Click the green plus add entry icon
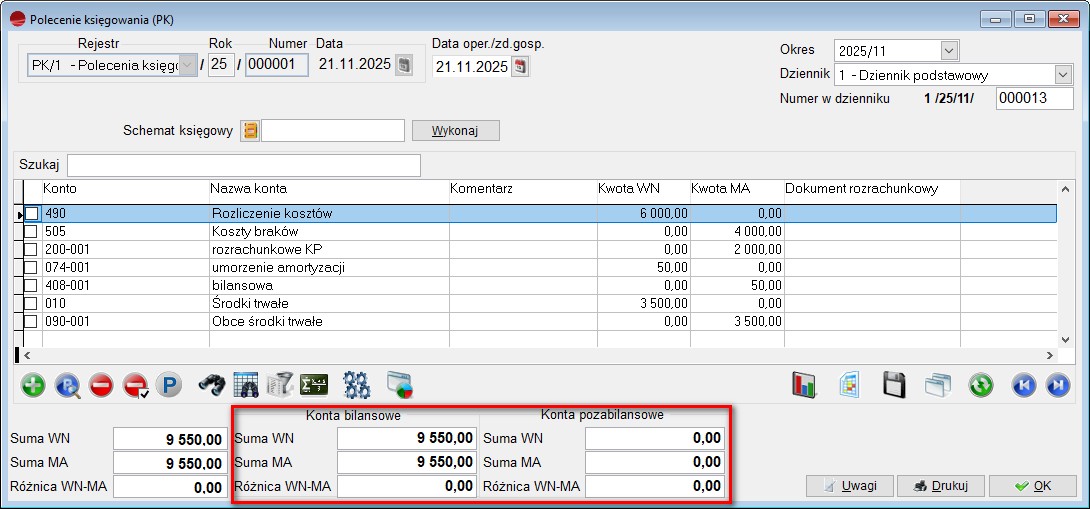This screenshot has height=509, width=1090. tap(33, 385)
